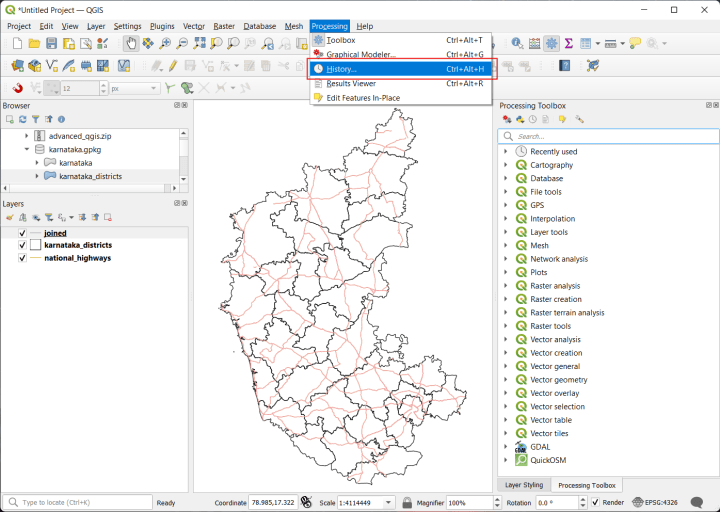Switch to the Layer Styling tab

coord(523,485)
